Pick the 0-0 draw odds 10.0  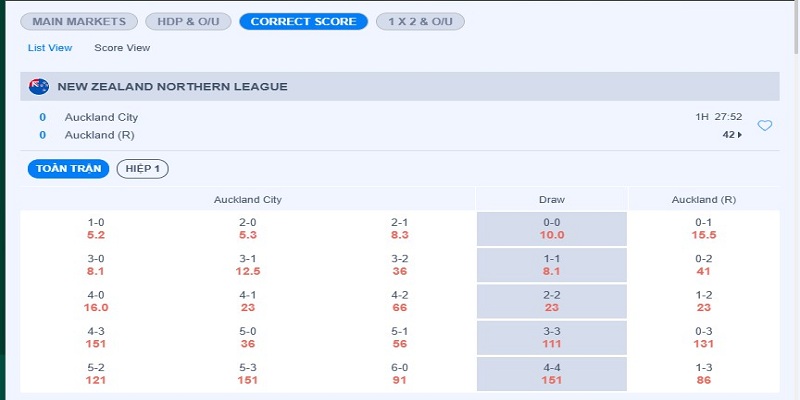(552, 229)
